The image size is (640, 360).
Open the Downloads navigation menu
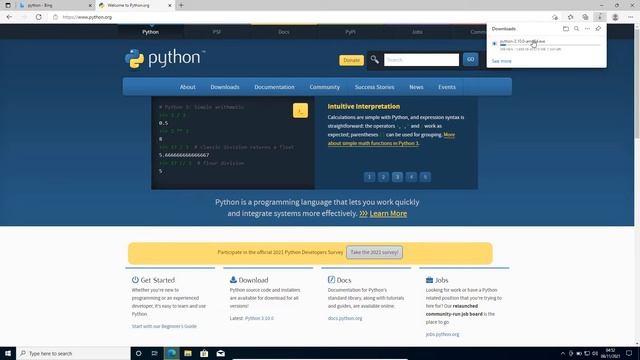tap(225, 87)
